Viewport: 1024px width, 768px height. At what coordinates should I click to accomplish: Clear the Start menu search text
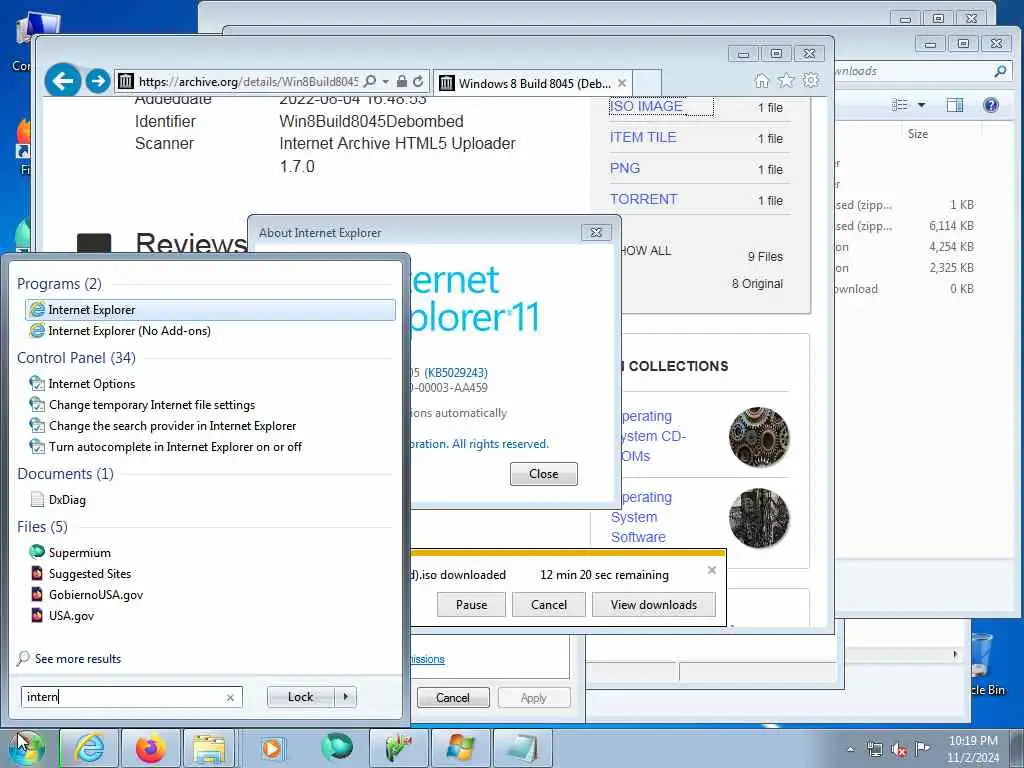[x=230, y=697]
